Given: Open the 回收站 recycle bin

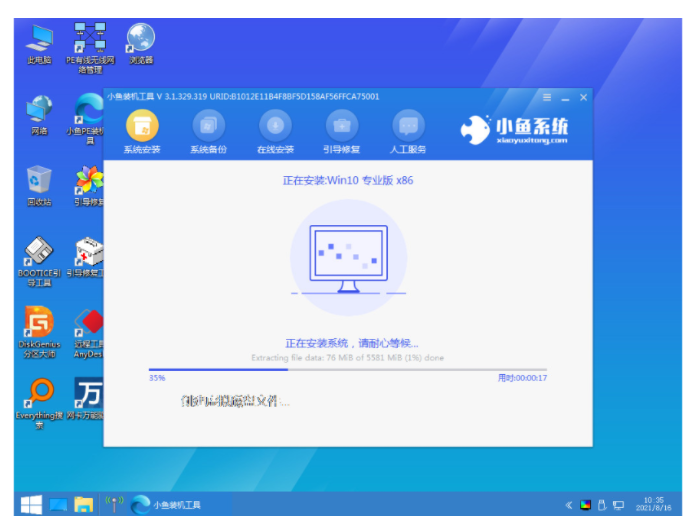Looking at the screenshot, I should (41, 181).
